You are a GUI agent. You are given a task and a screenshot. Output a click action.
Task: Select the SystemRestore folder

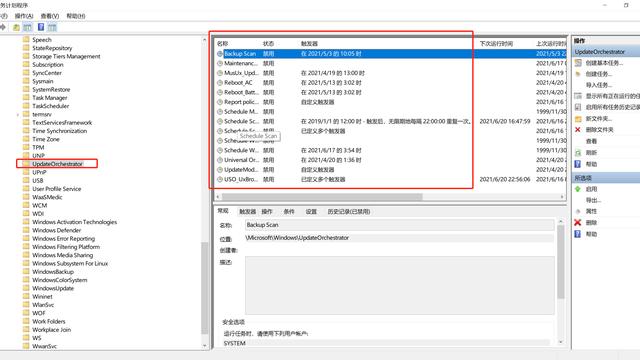tap(51, 89)
